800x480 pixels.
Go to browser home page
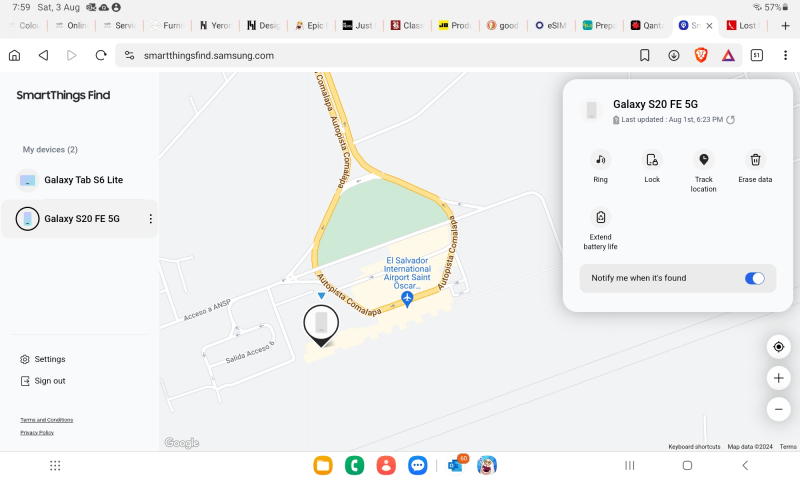14,56
